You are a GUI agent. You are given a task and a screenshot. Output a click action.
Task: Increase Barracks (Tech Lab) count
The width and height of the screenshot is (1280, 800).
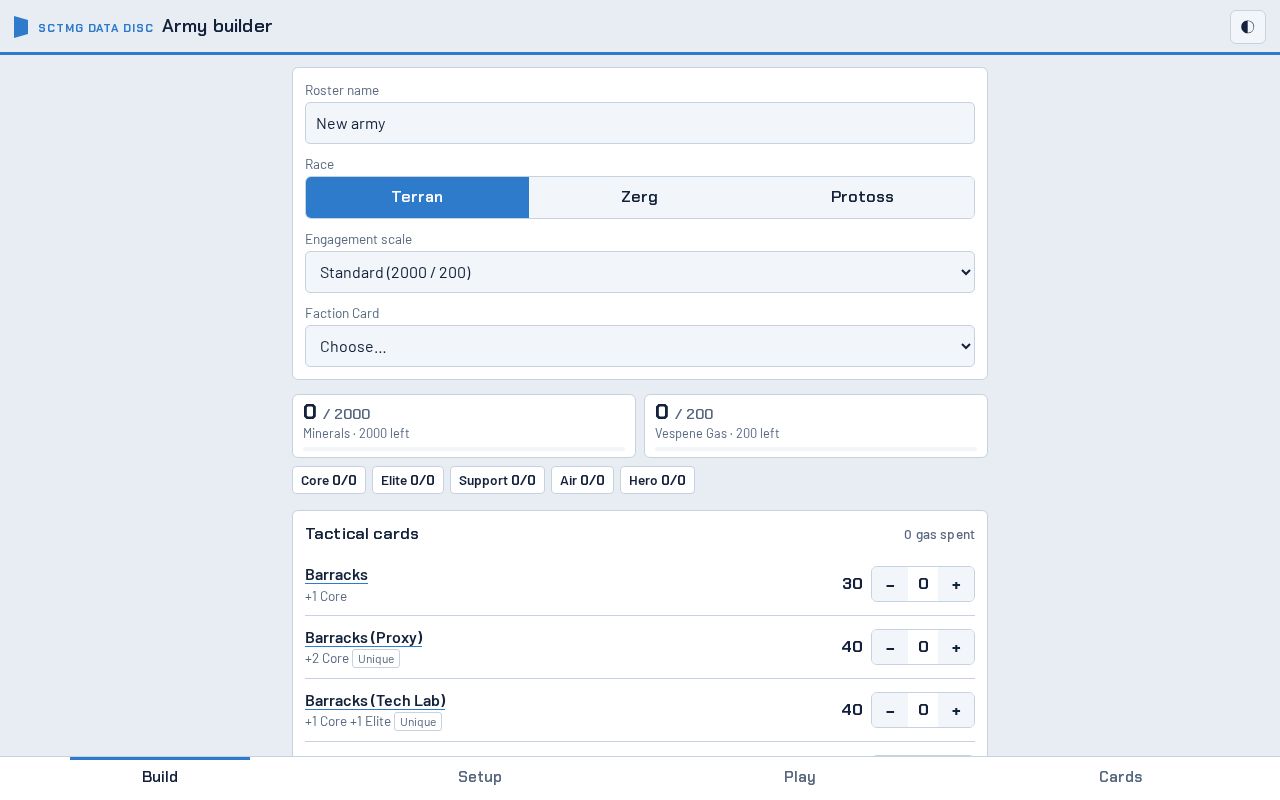(956, 710)
